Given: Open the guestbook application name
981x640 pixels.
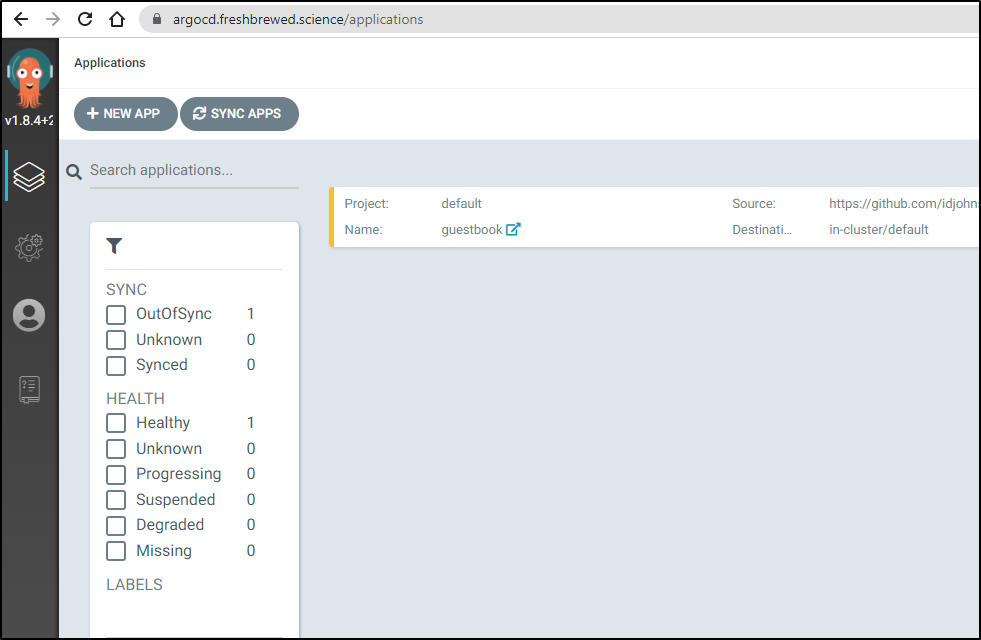Looking at the screenshot, I should (472, 230).
